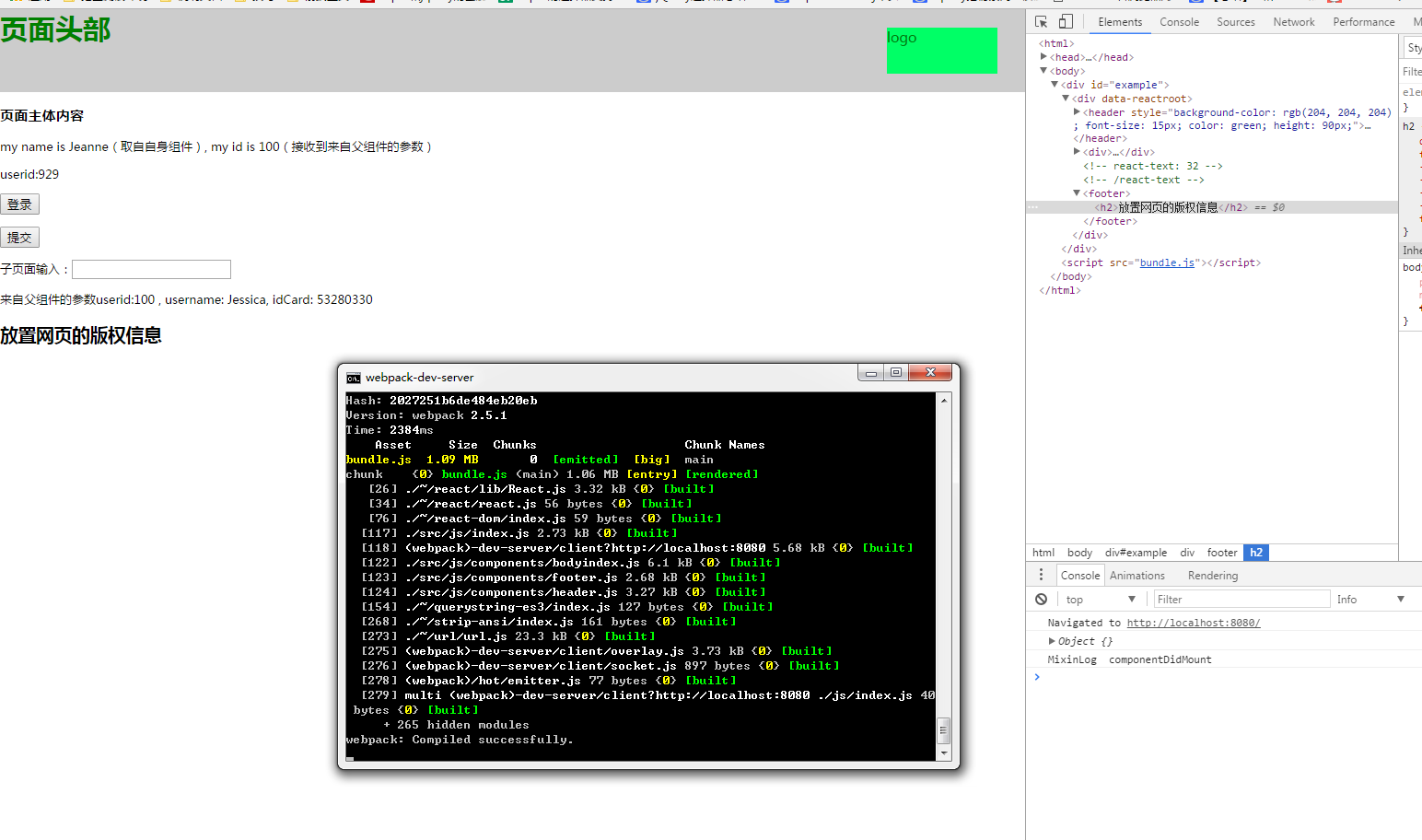
Task: Select div#example in the breadcrumb bar
Action: 1136,553
